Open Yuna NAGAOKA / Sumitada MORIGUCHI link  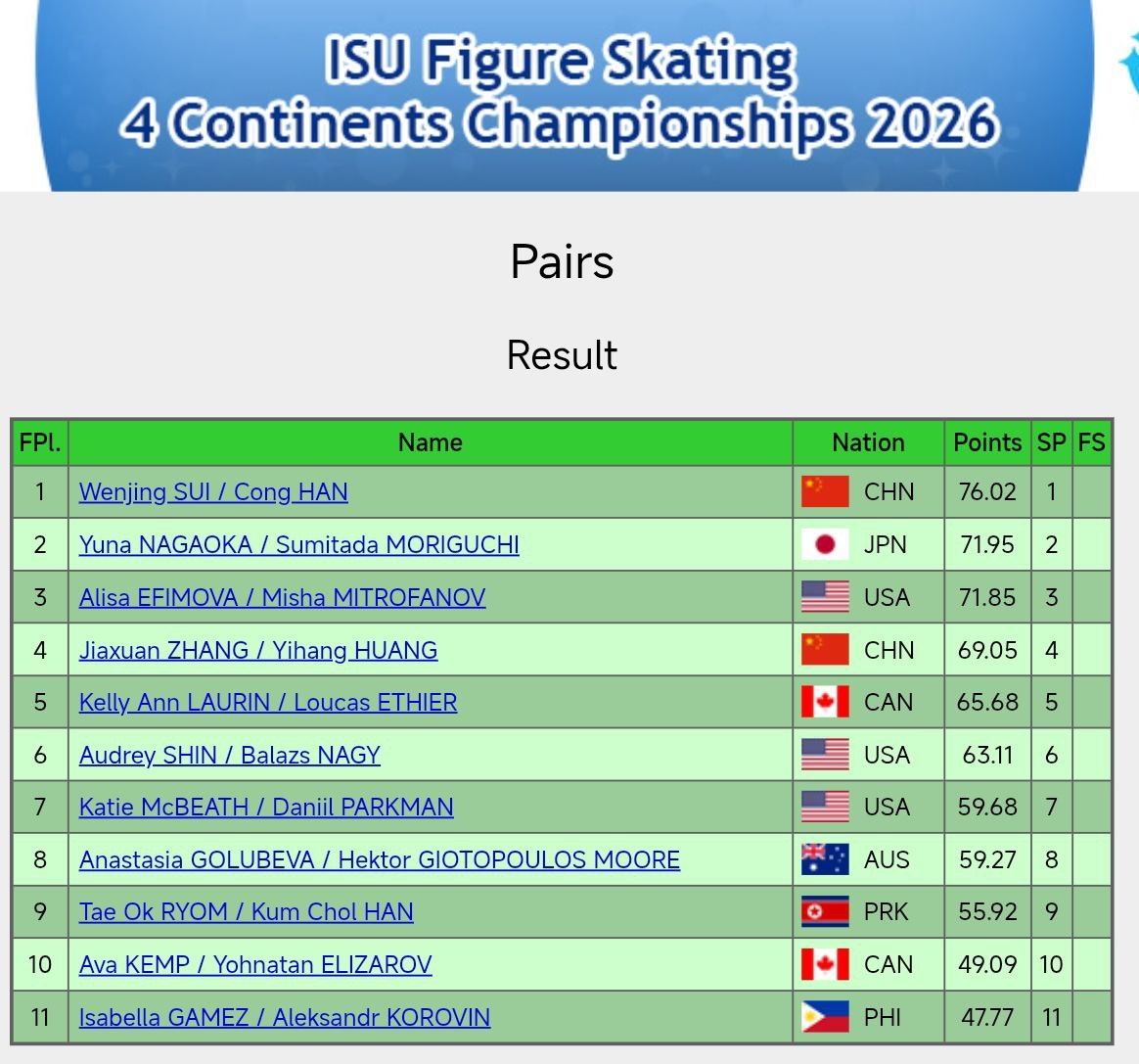299,544
